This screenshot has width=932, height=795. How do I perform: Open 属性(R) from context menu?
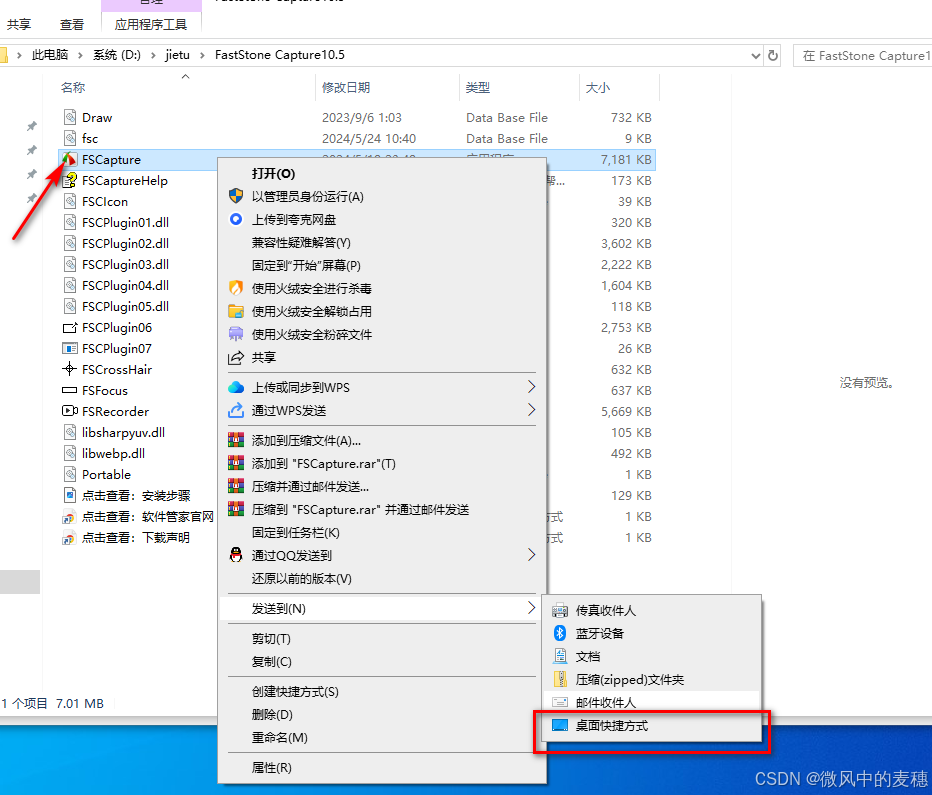[382, 768]
